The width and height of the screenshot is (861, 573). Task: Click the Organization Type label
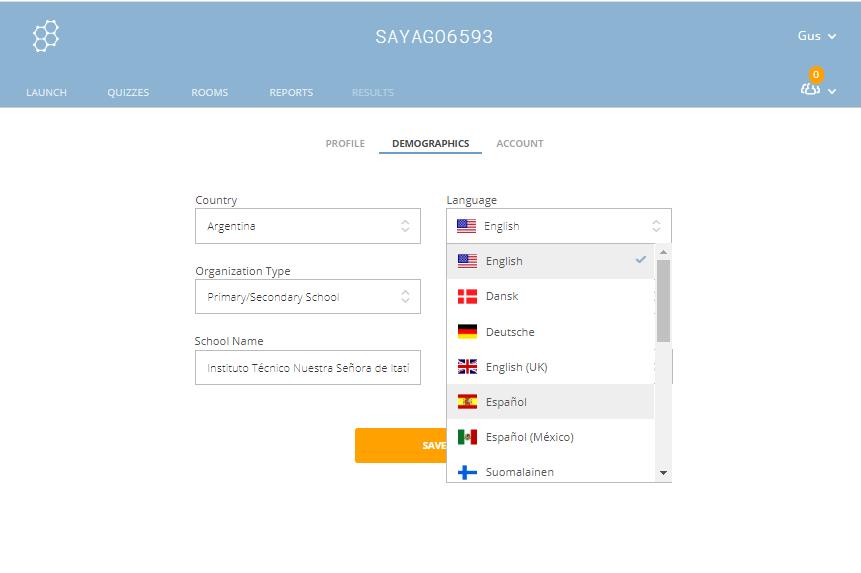[243, 271]
